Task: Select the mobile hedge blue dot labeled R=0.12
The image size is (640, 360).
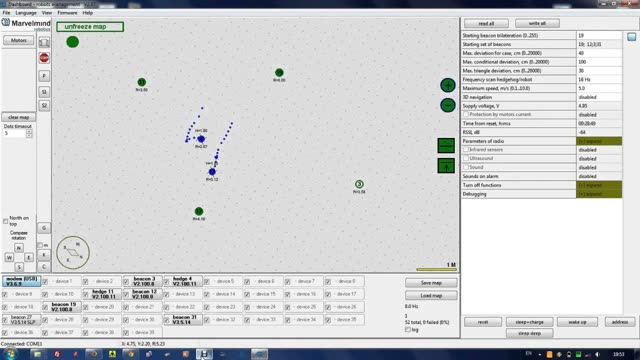Action: point(212,172)
